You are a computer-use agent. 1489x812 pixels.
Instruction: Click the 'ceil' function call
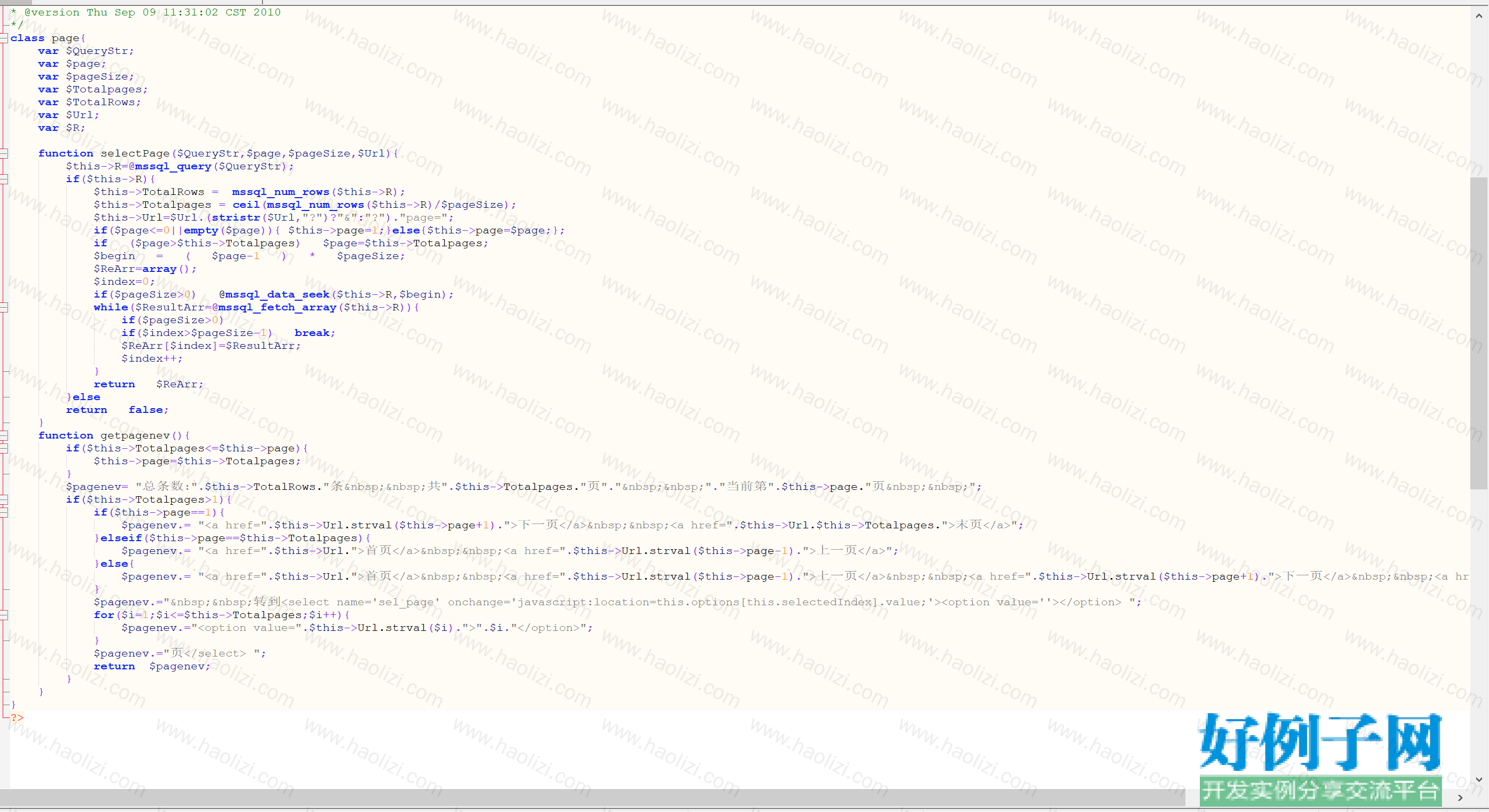click(x=246, y=205)
